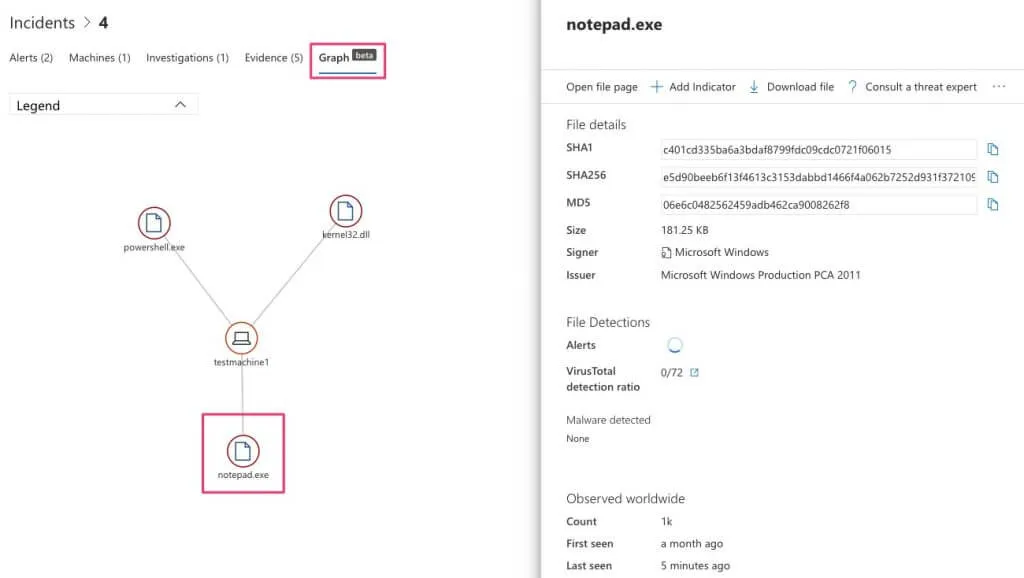Click inside the MD5 value field
Viewport: 1024px width, 578px height.
[818, 204]
